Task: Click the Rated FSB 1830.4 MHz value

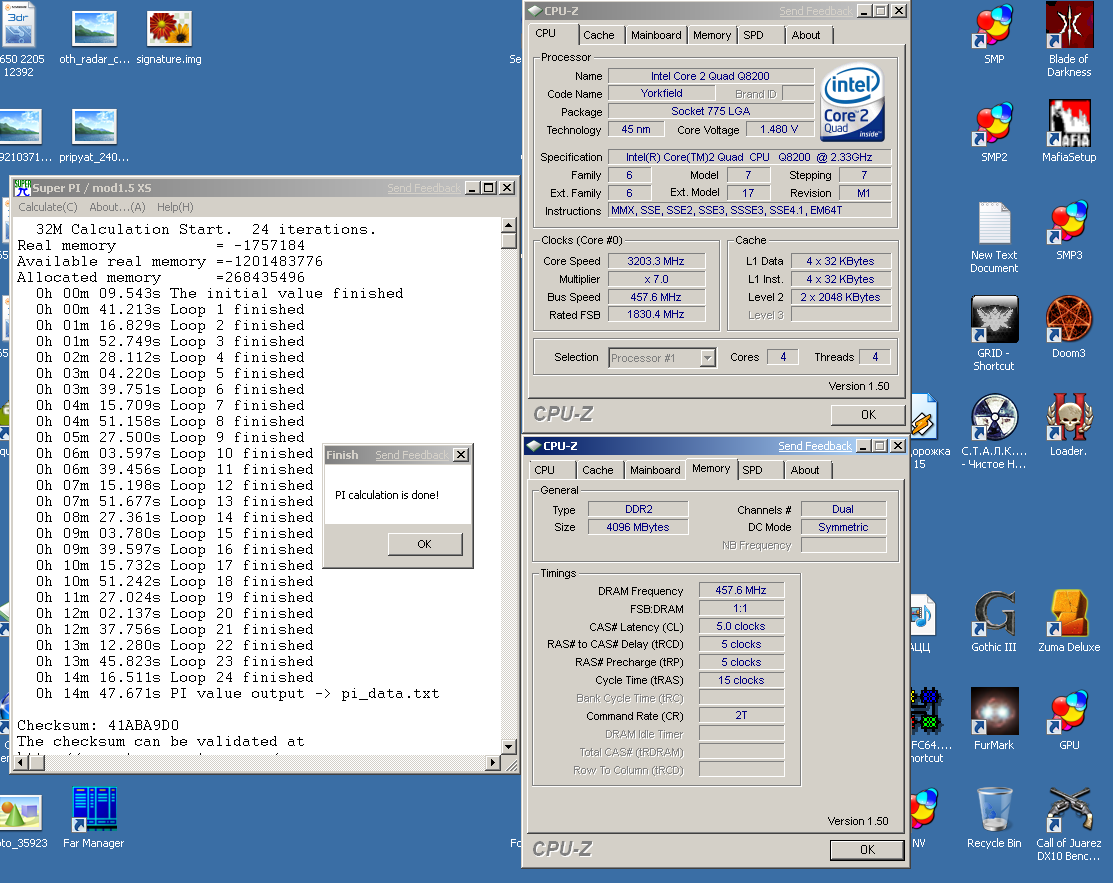Action: click(x=657, y=314)
